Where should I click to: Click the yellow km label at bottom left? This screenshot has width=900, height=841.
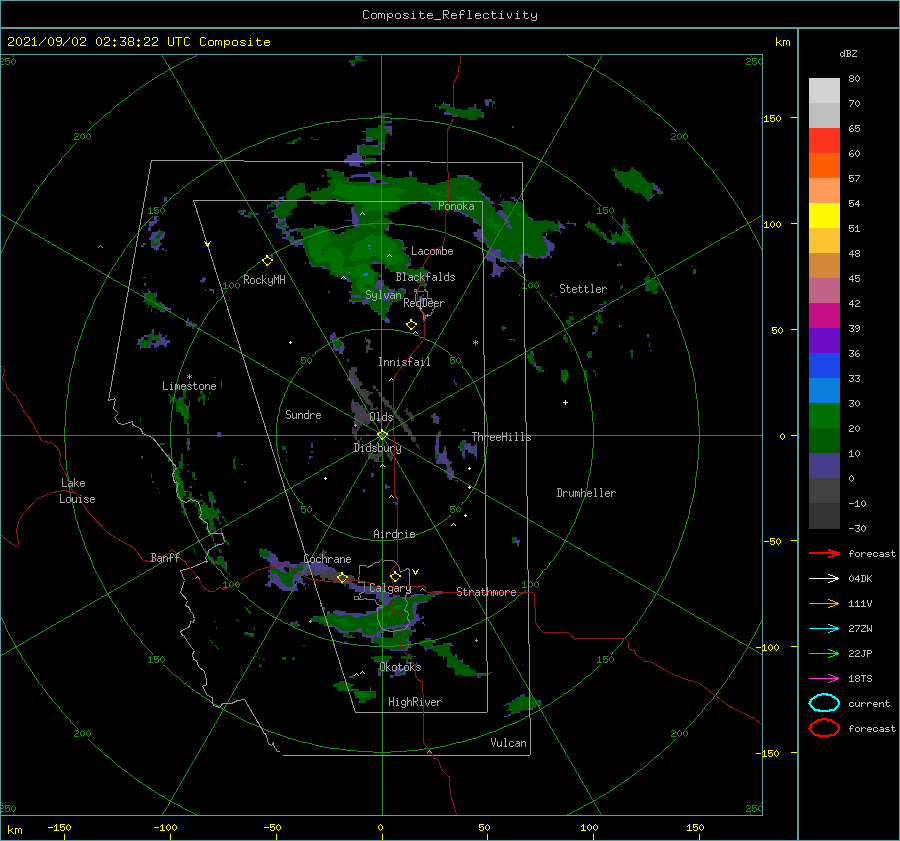coord(15,830)
